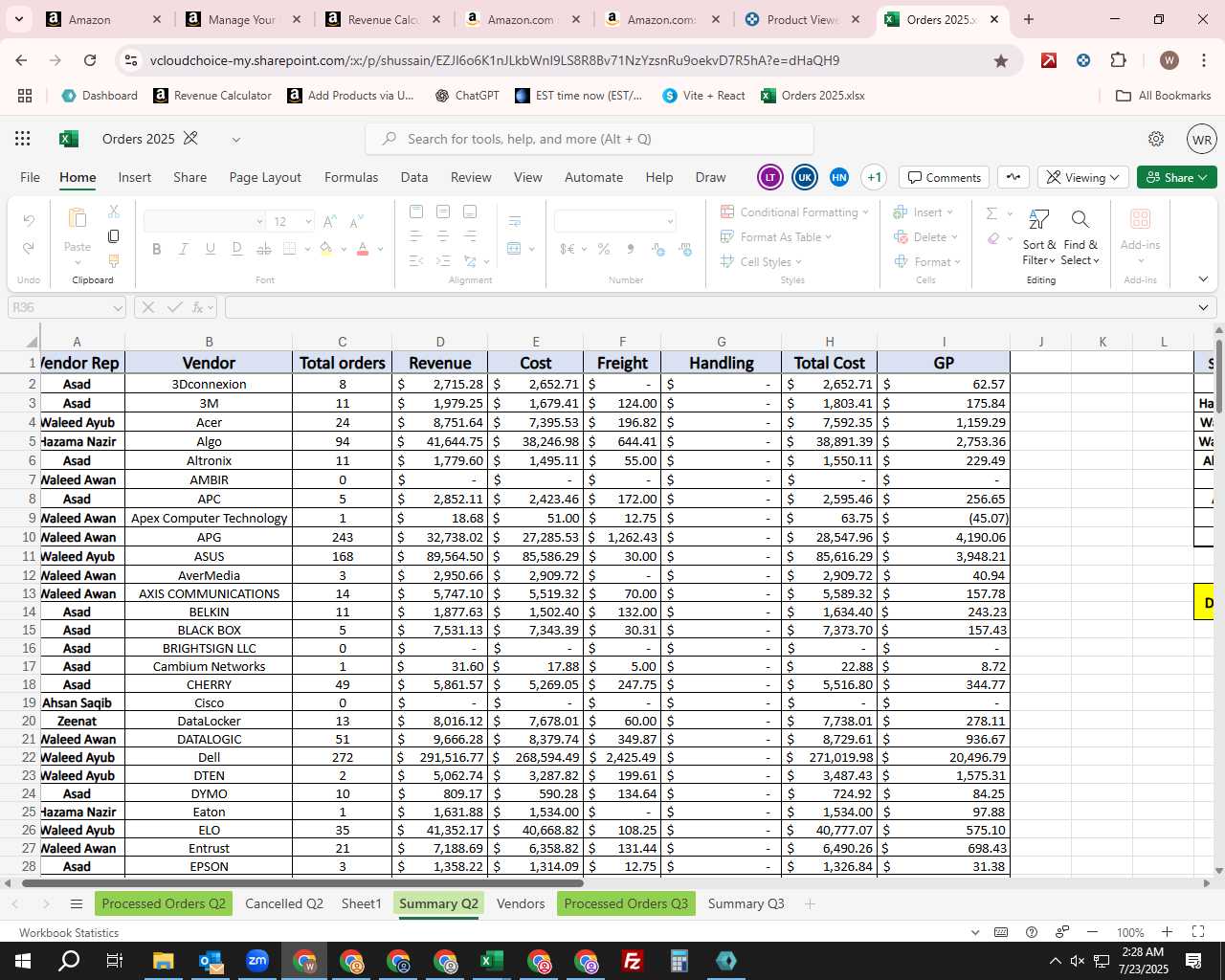The width and height of the screenshot is (1225, 980).
Task: Click the Comma Style icon
Action: point(630,249)
